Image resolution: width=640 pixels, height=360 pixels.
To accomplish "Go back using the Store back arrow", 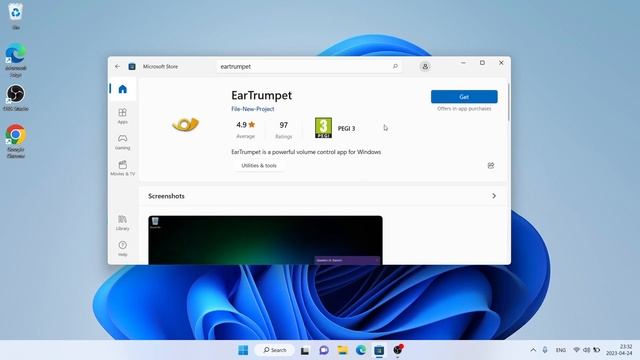I will [118, 66].
